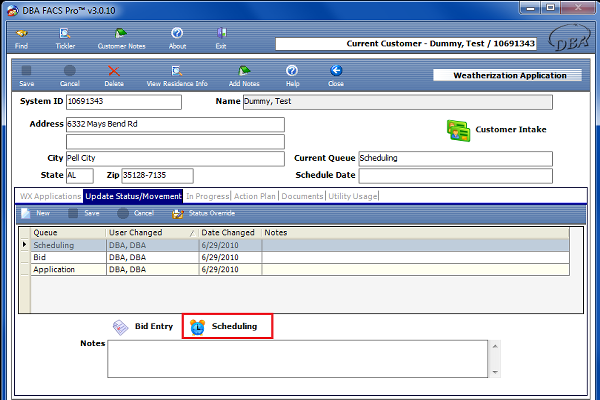Open Customer Notes from top toolbar
The height and width of the screenshot is (400, 600).
click(121, 39)
